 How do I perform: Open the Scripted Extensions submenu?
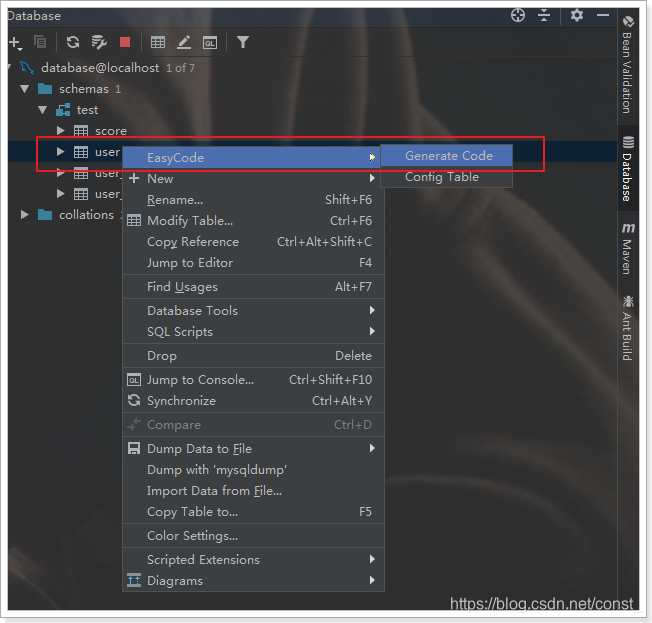click(x=253, y=560)
